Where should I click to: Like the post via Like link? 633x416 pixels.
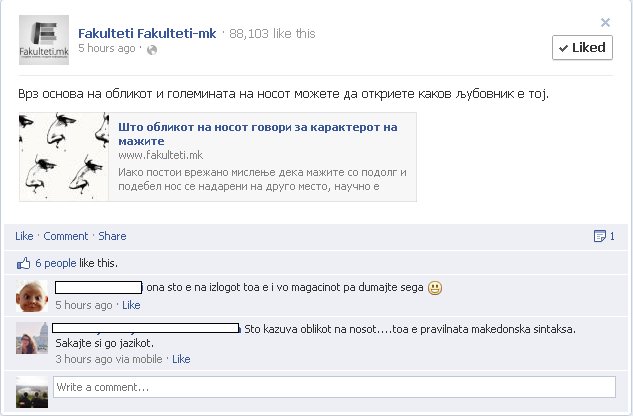(x=24, y=236)
